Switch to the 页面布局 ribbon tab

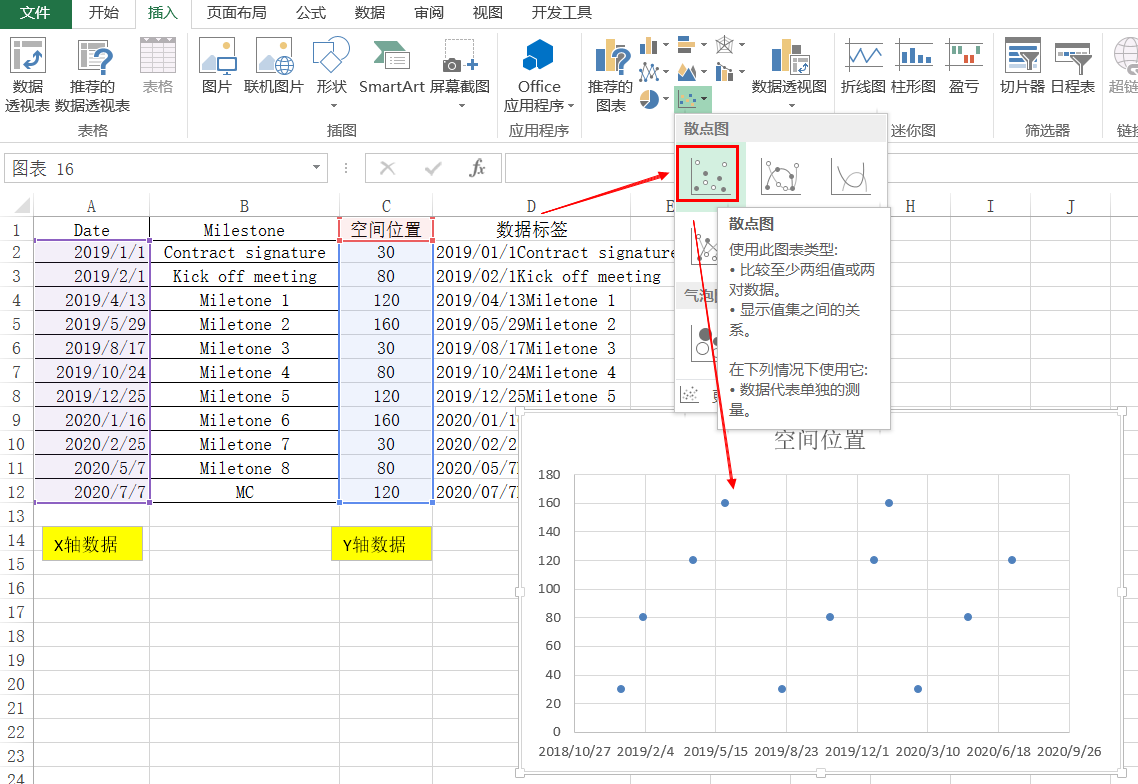click(x=236, y=13)
